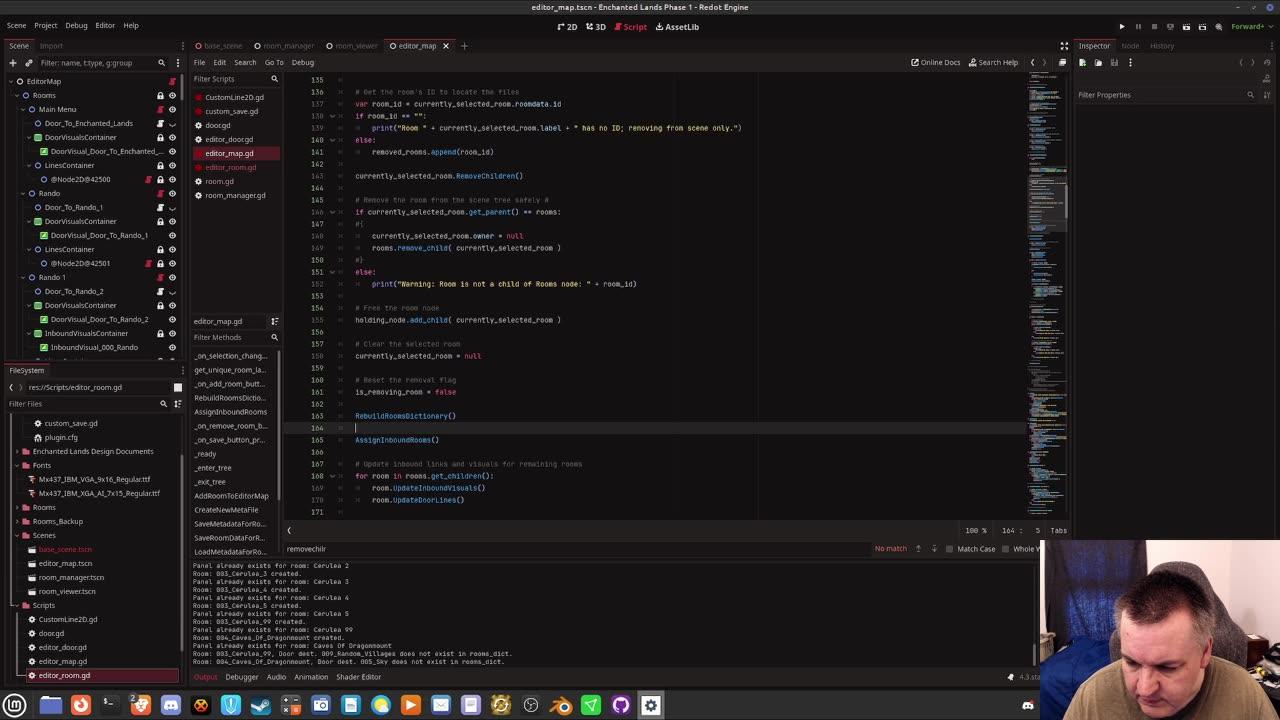Toggle visibility of DoorVisual_Door_To_Rando_1

172,235
